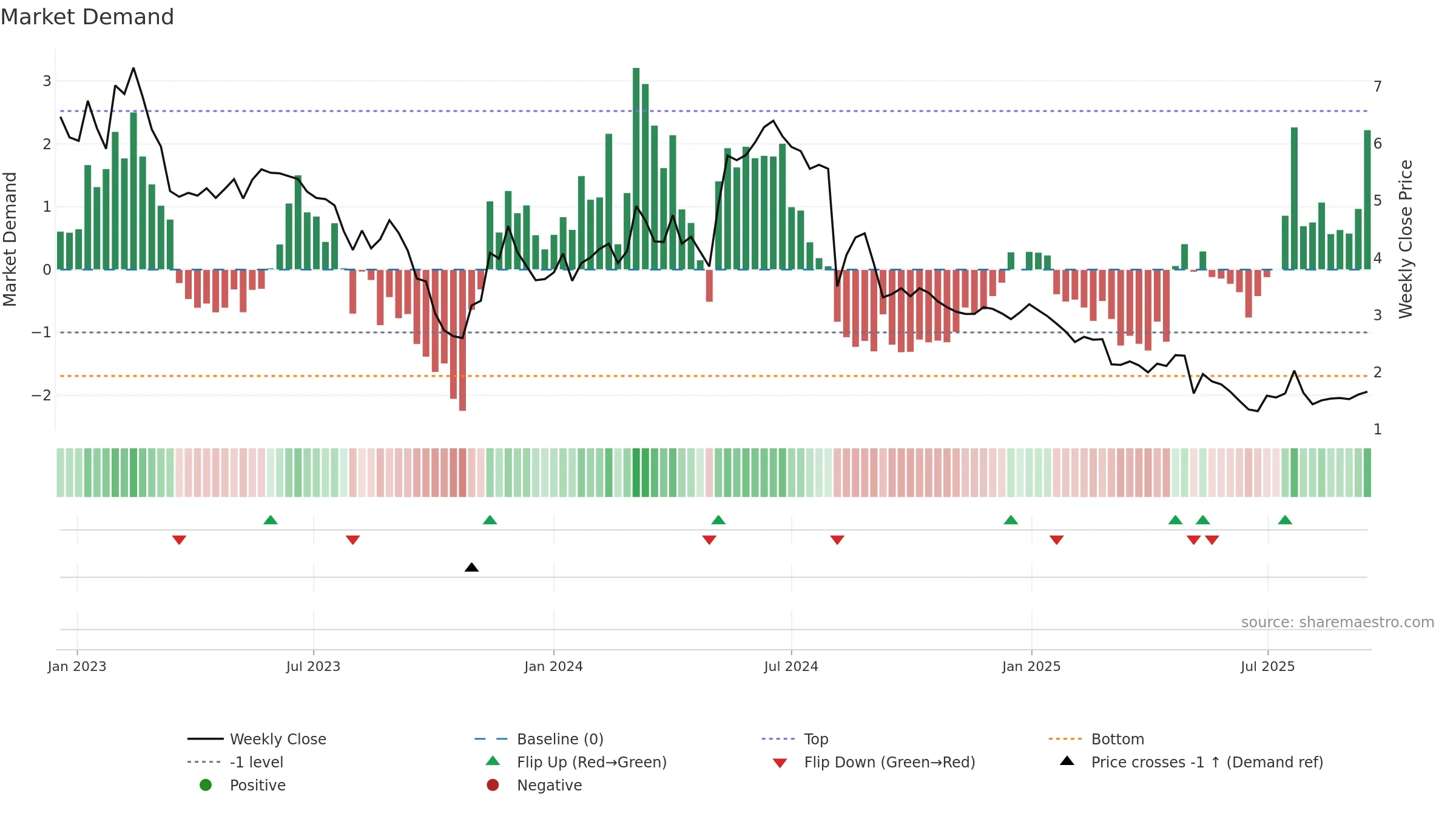Click the Baseline (0) legend label
This screenshot has height=819, width=1456.
560,739
